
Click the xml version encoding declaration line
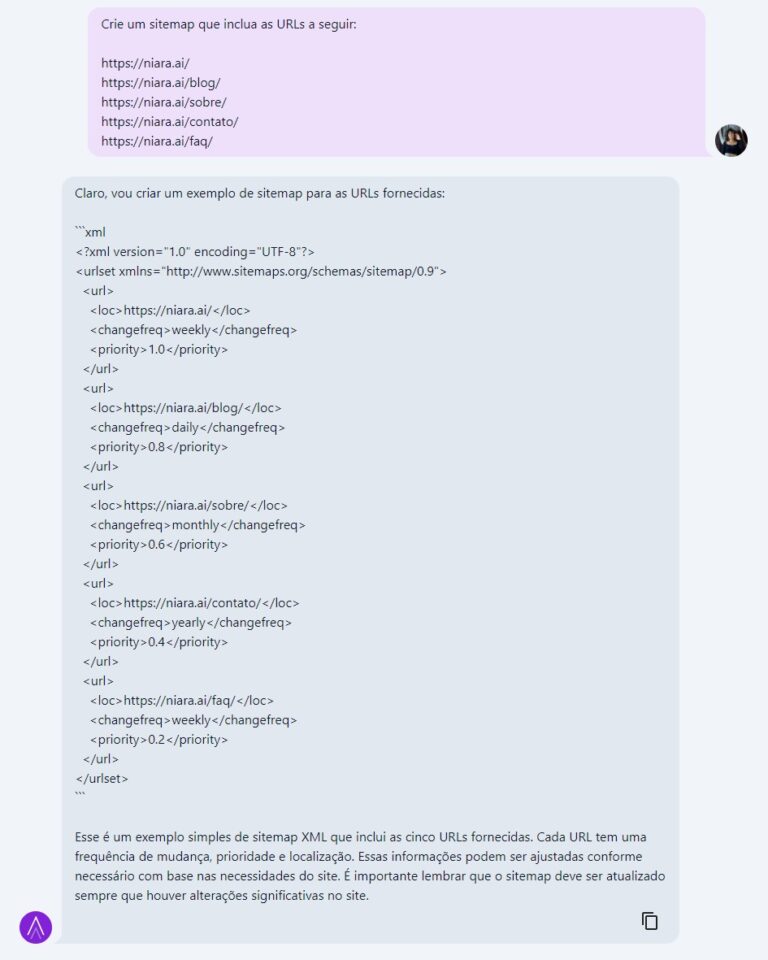tap(195, 252)
